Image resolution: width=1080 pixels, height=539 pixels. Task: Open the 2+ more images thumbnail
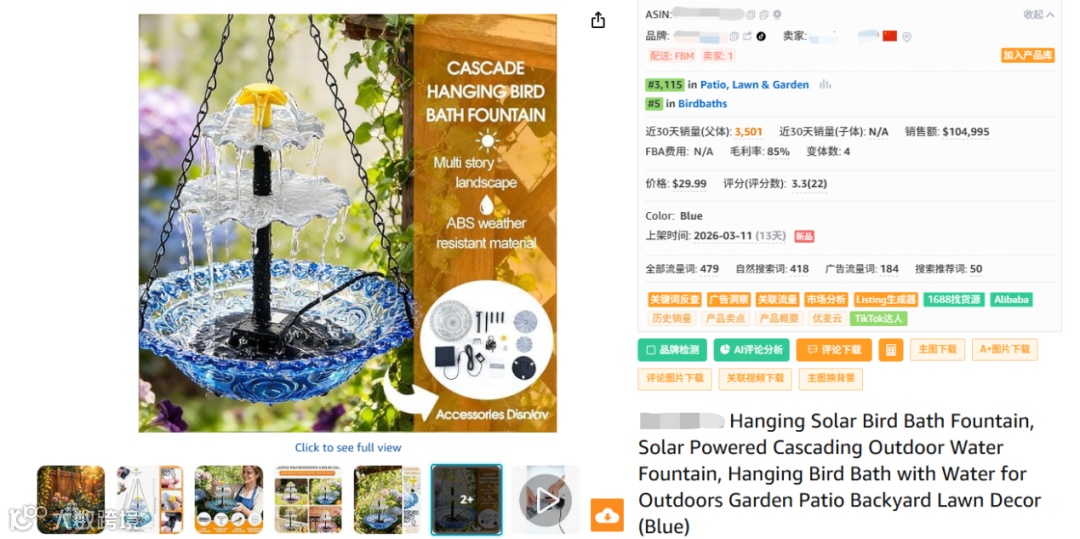466,500
